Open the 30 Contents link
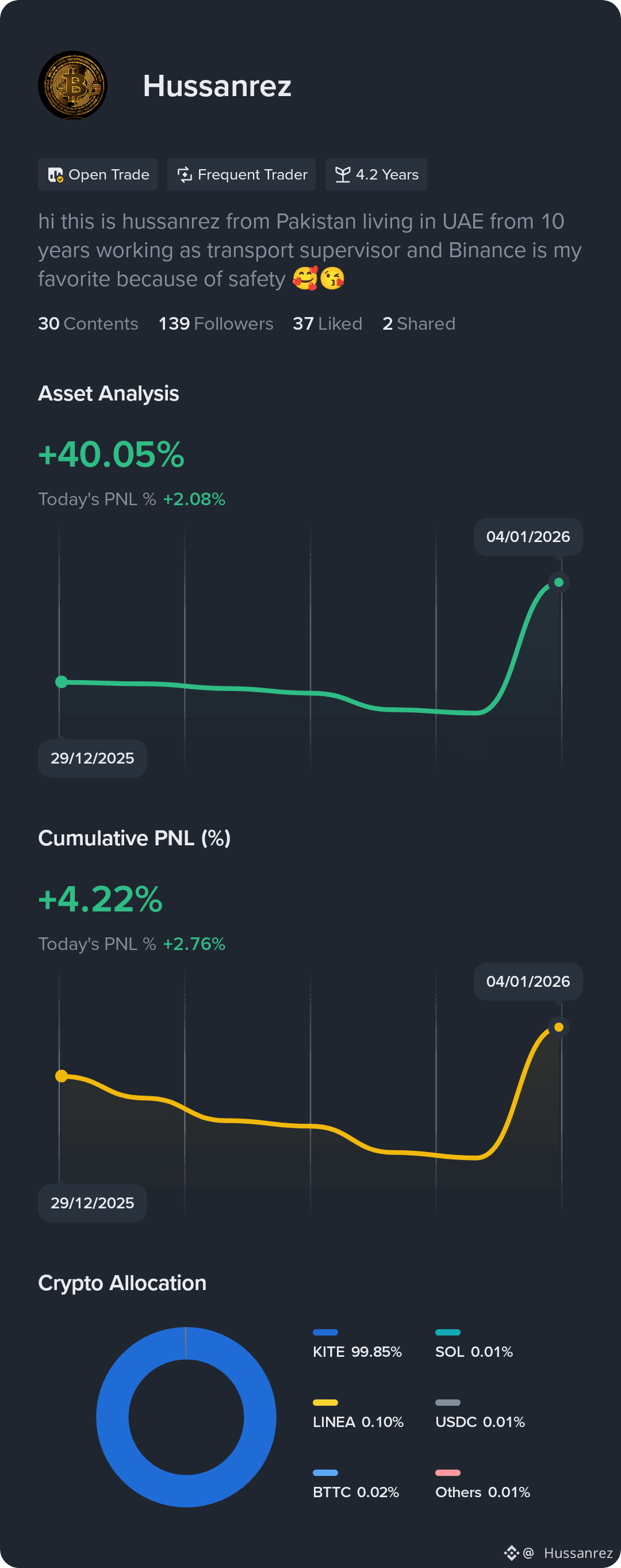Viewport: 621px width, 1568px height. click(x=88, y=323)
